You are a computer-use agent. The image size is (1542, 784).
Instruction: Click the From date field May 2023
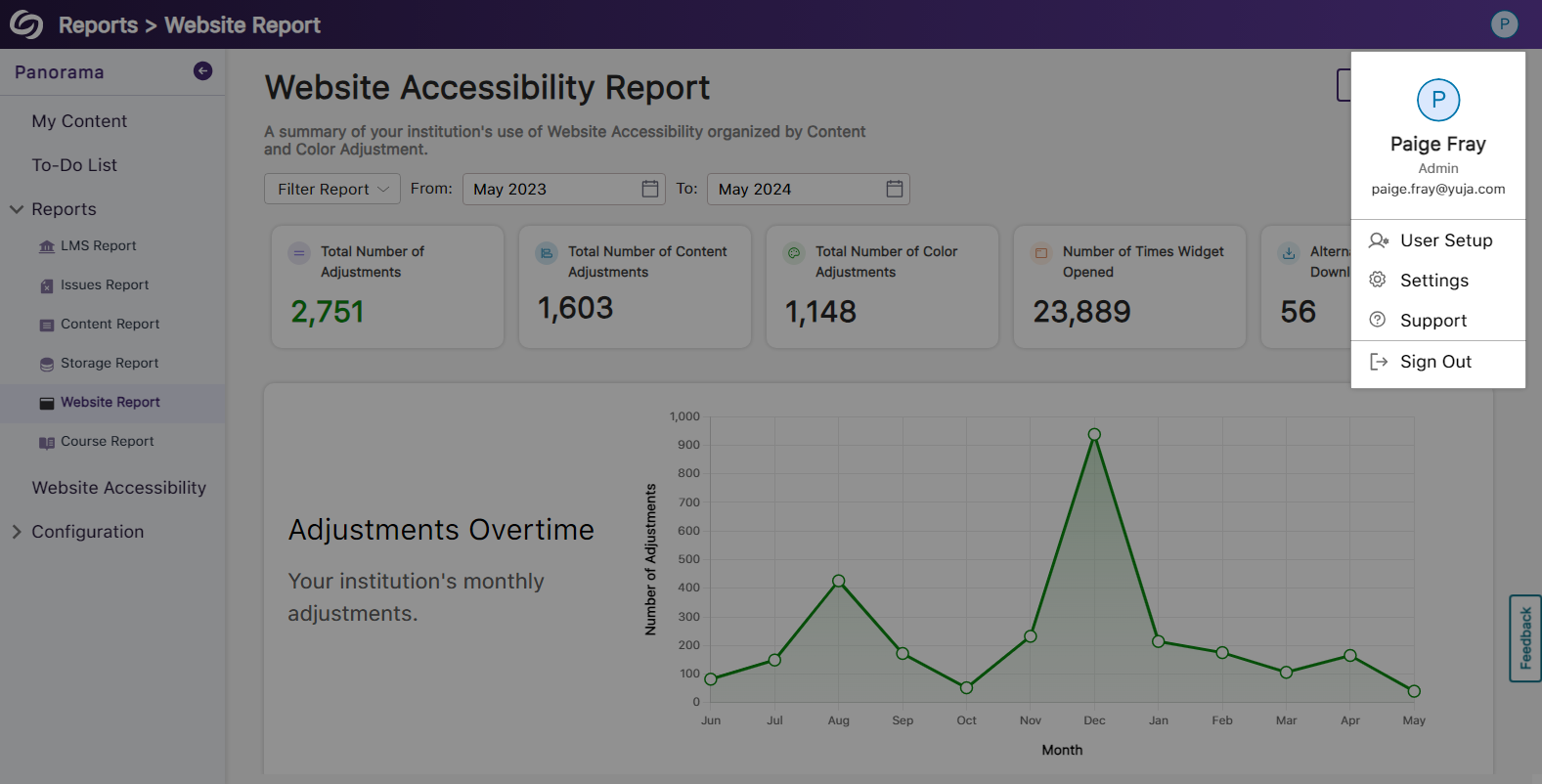pyautogui.click(x=548, y=189)
